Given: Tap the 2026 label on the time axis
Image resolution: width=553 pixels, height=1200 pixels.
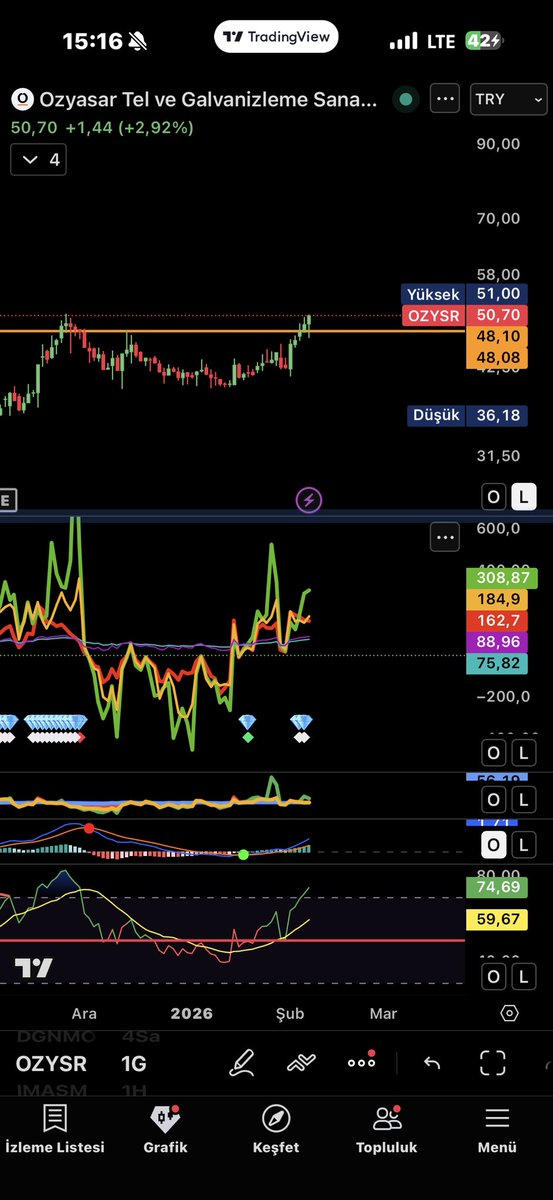Looking at the screenshot, I should [x=191, y=1013].
